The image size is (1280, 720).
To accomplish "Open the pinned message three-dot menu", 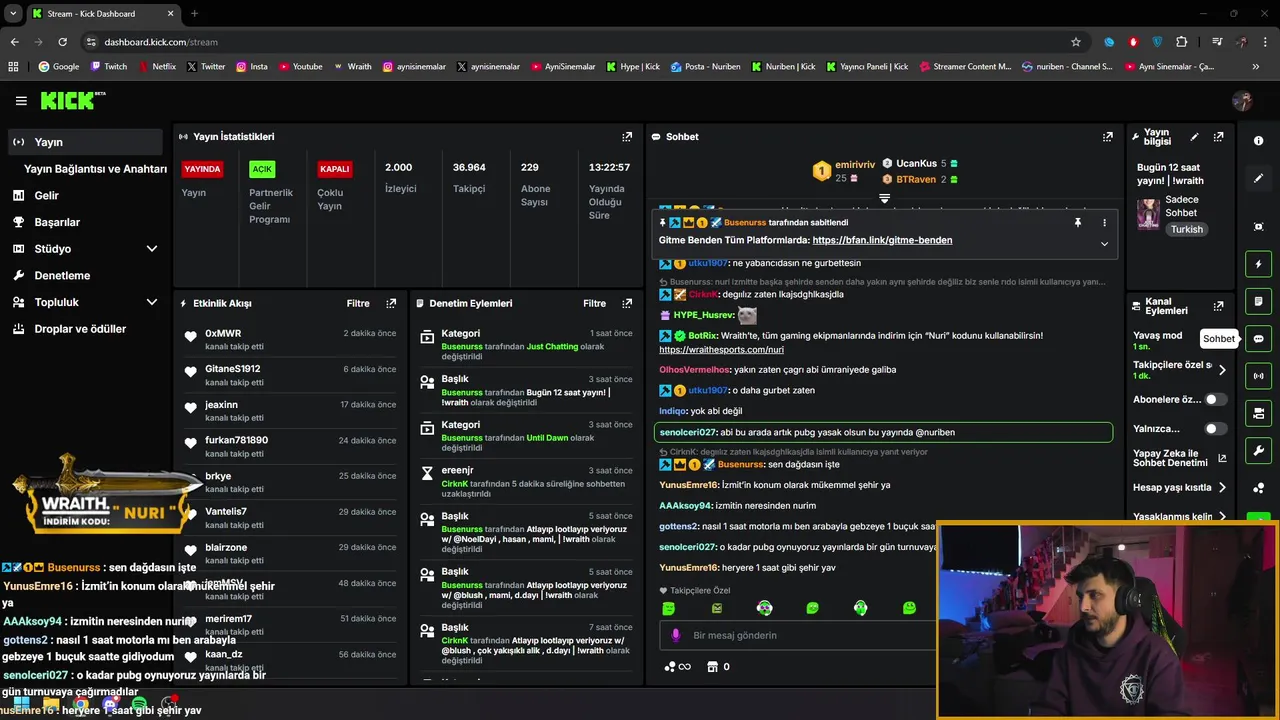I will [x=1104, y=223].
